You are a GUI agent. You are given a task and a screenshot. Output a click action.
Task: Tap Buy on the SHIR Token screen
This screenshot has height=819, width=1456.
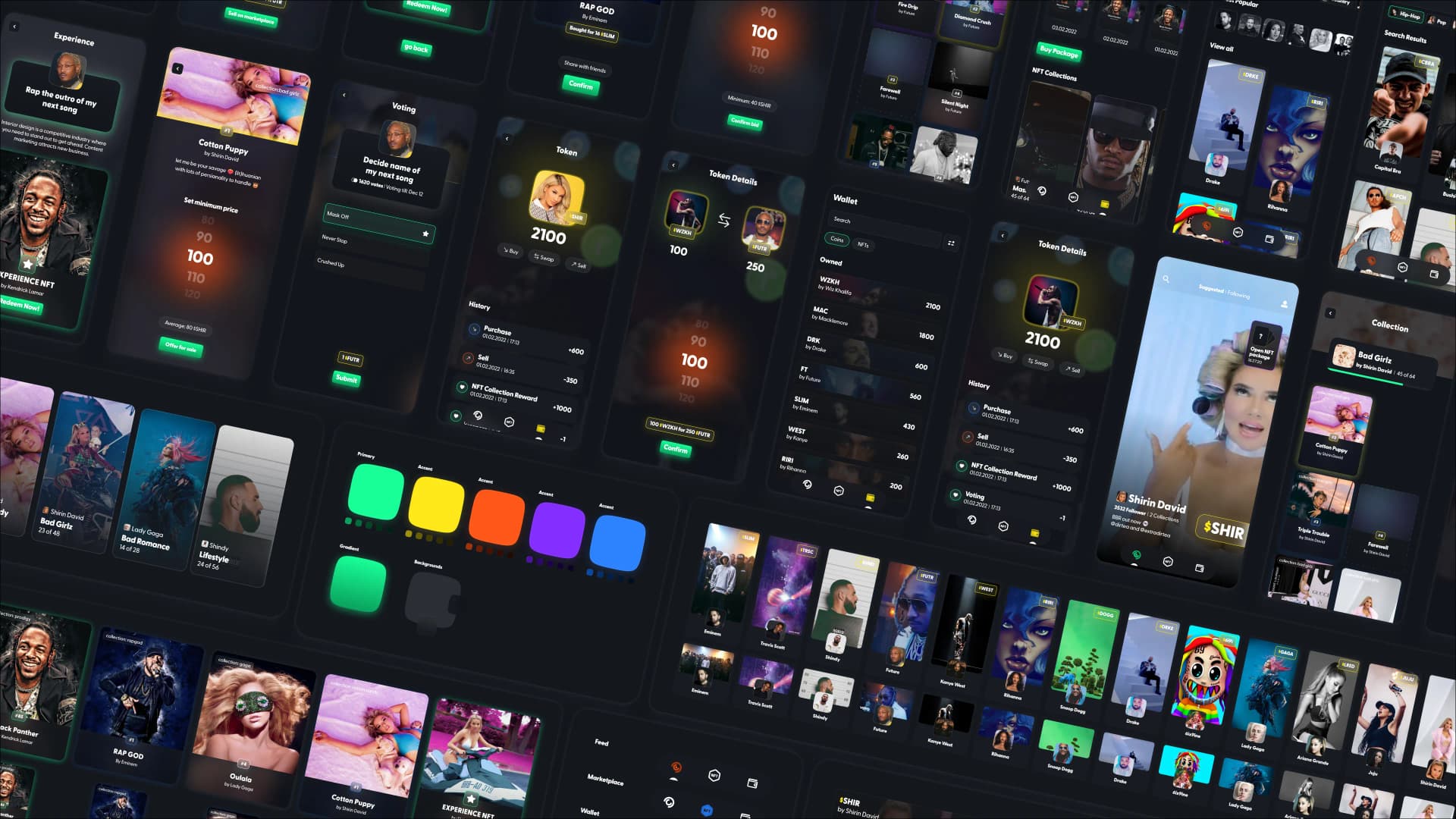click(509, 250)
